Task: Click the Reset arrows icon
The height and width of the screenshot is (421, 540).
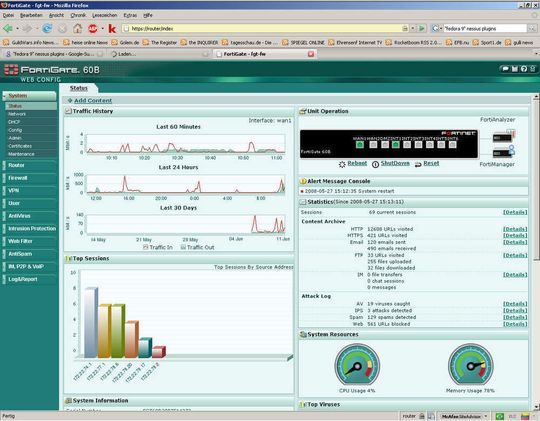Action: tap(418, 164)
